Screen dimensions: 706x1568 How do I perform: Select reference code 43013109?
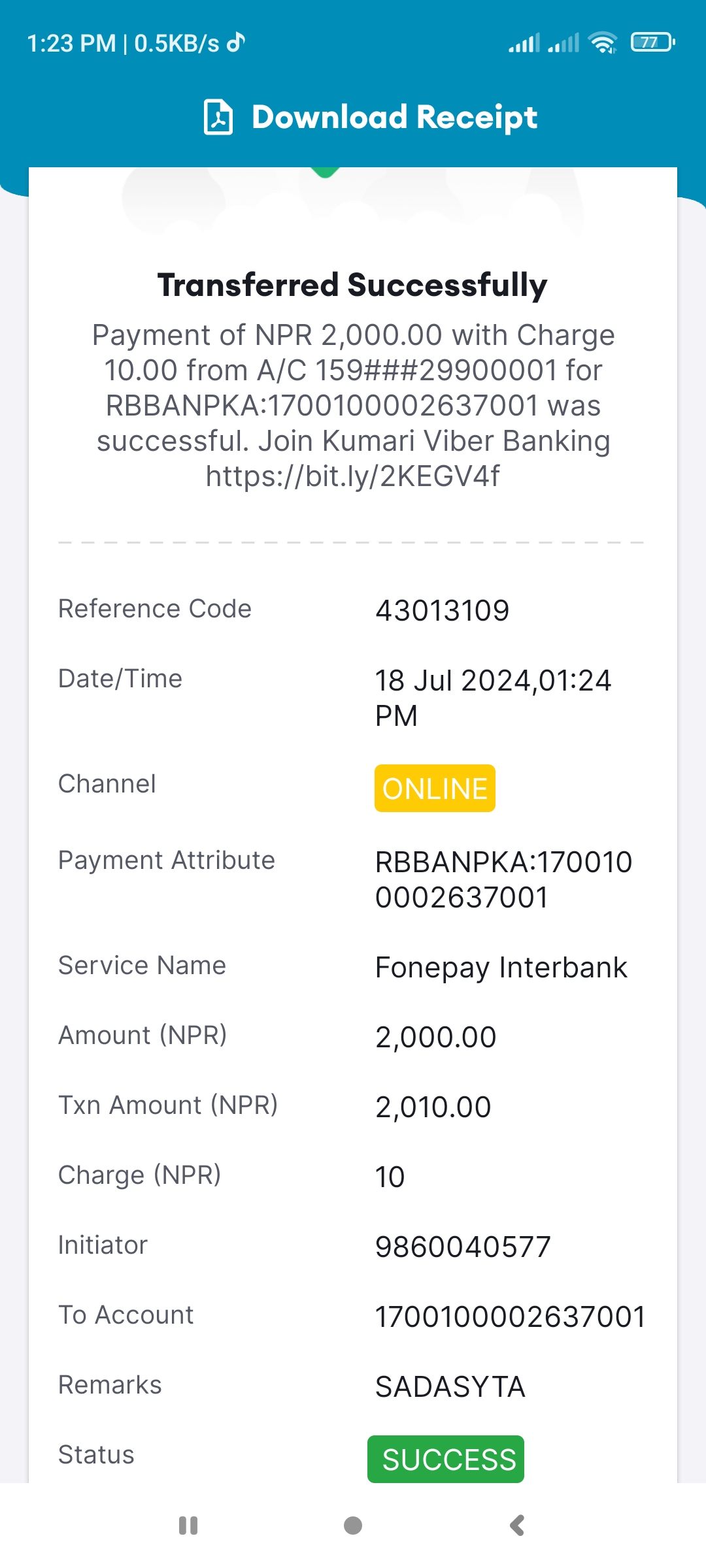pos(442,611)
